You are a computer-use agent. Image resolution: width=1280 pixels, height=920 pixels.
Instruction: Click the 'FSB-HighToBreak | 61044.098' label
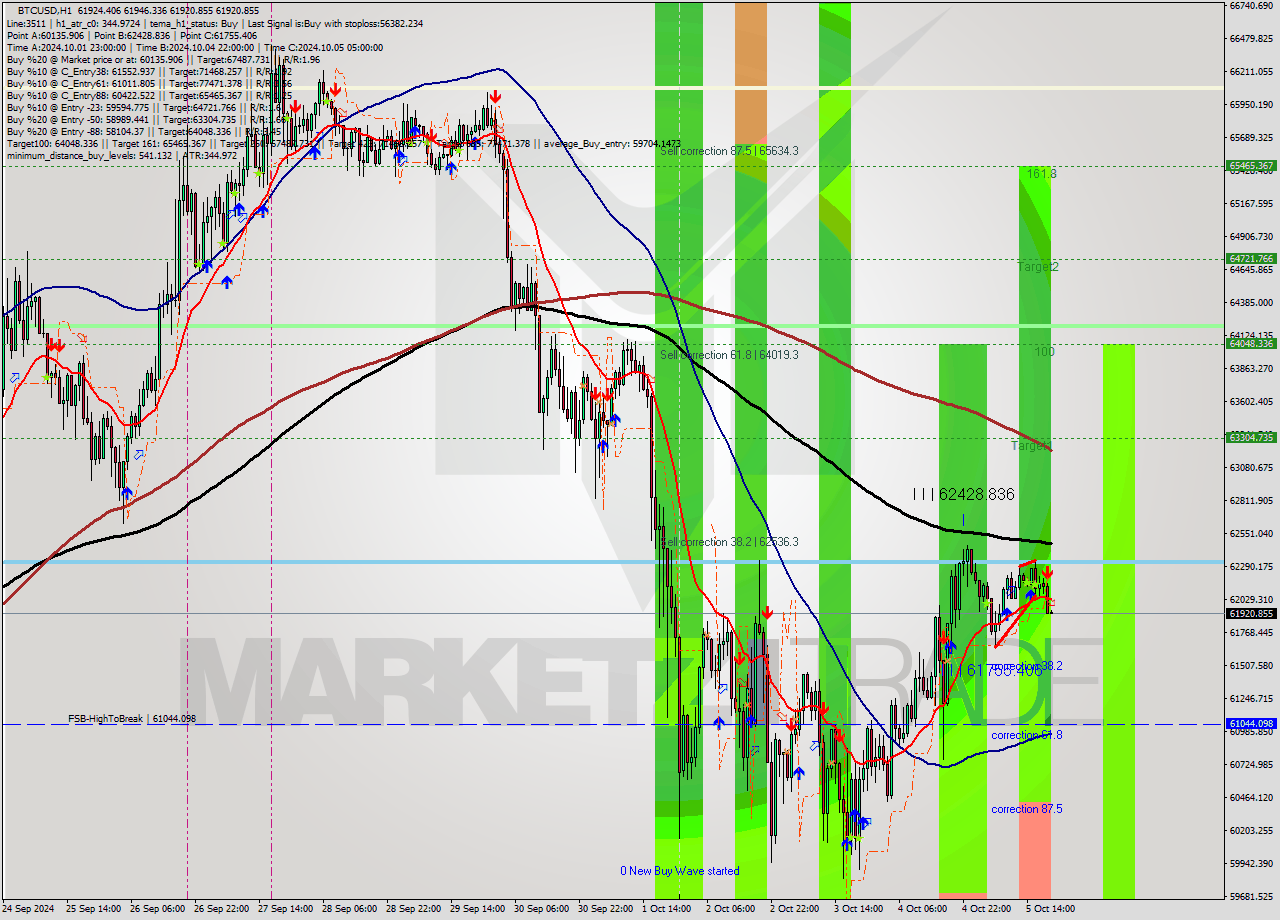[x=132, y=719]
